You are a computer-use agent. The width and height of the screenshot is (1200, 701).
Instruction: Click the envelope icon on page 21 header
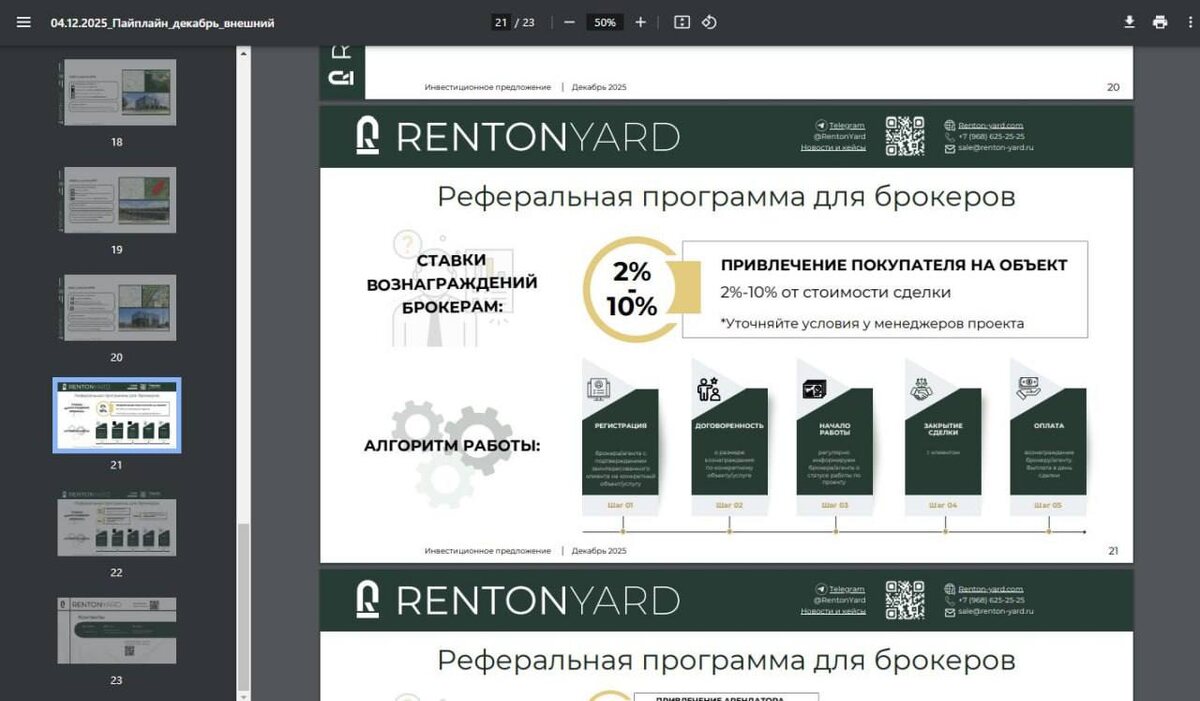(950, 148)
